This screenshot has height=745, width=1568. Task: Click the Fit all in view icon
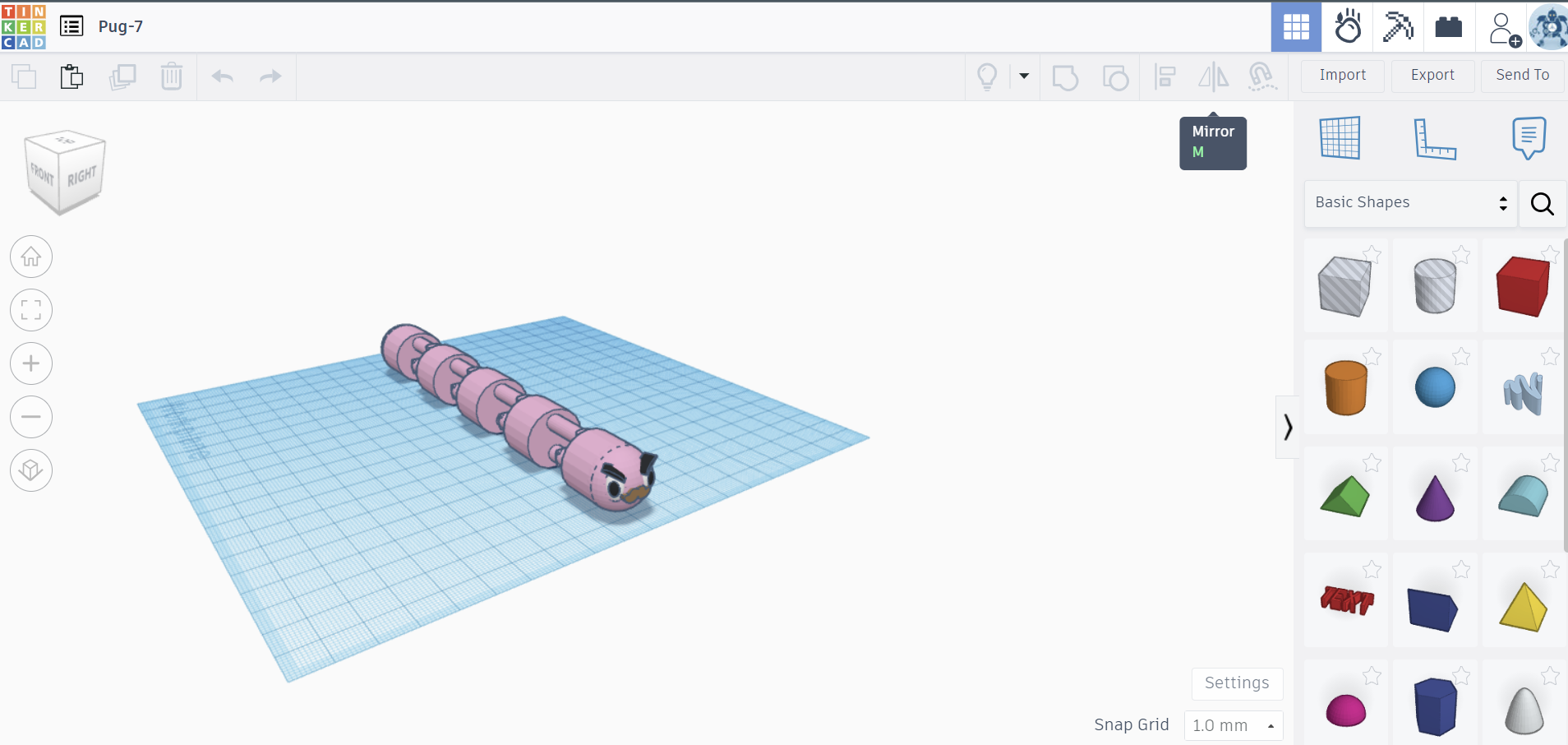(31, 310)
